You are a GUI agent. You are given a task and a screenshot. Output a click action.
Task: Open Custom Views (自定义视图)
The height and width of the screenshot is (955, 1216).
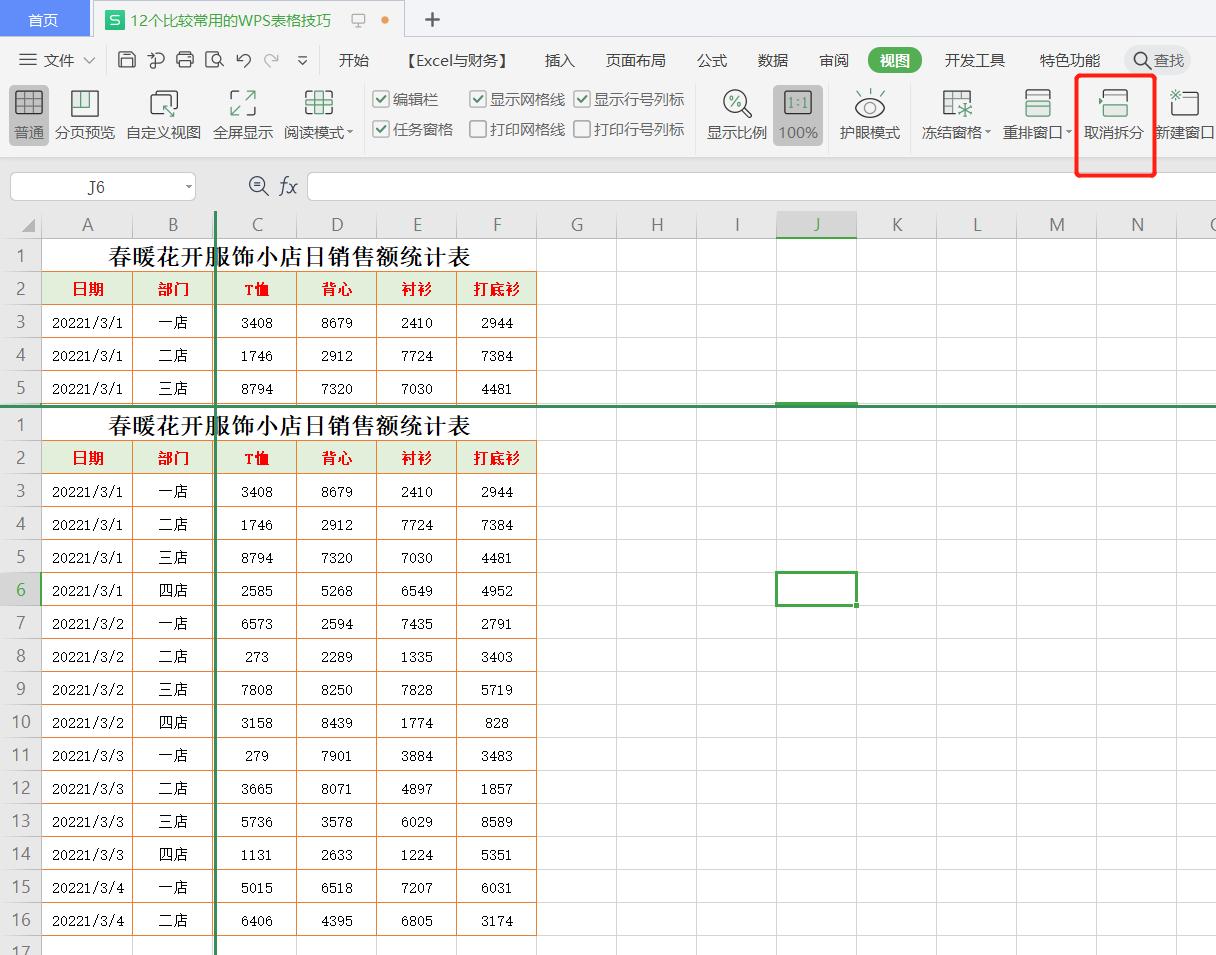click(x=163, y=104)
